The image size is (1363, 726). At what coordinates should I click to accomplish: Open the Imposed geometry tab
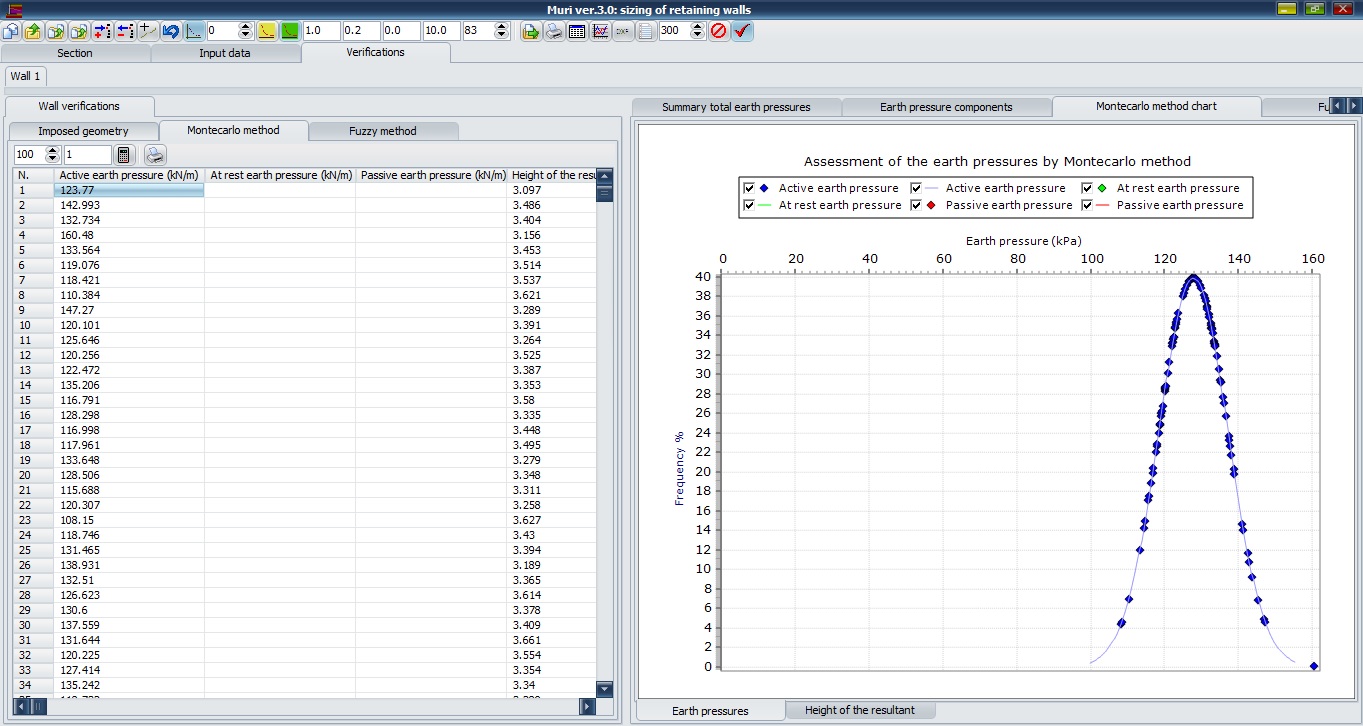tap(83, 131)
